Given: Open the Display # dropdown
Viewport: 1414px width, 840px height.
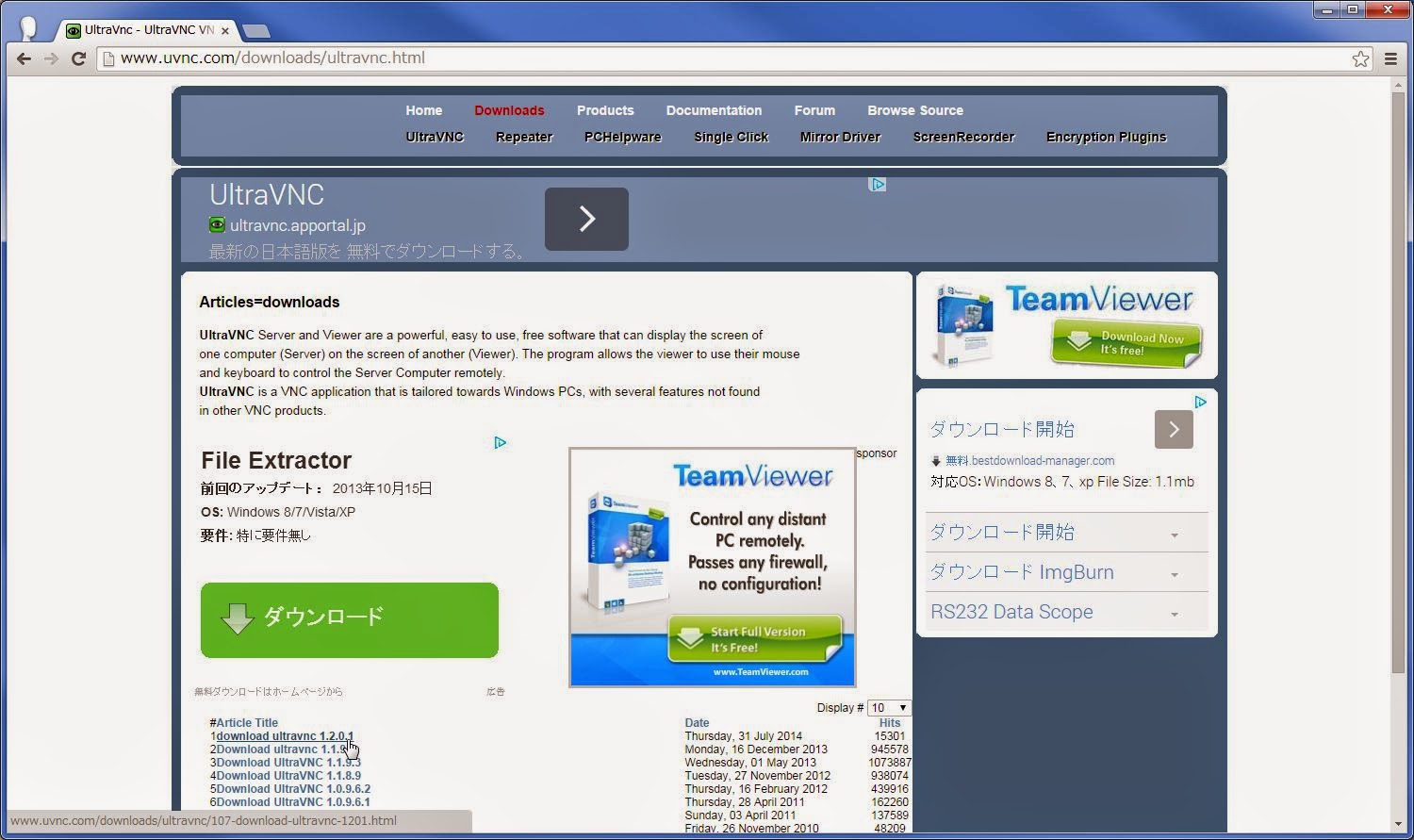Looking at the screenshot, I should point(889,707).
